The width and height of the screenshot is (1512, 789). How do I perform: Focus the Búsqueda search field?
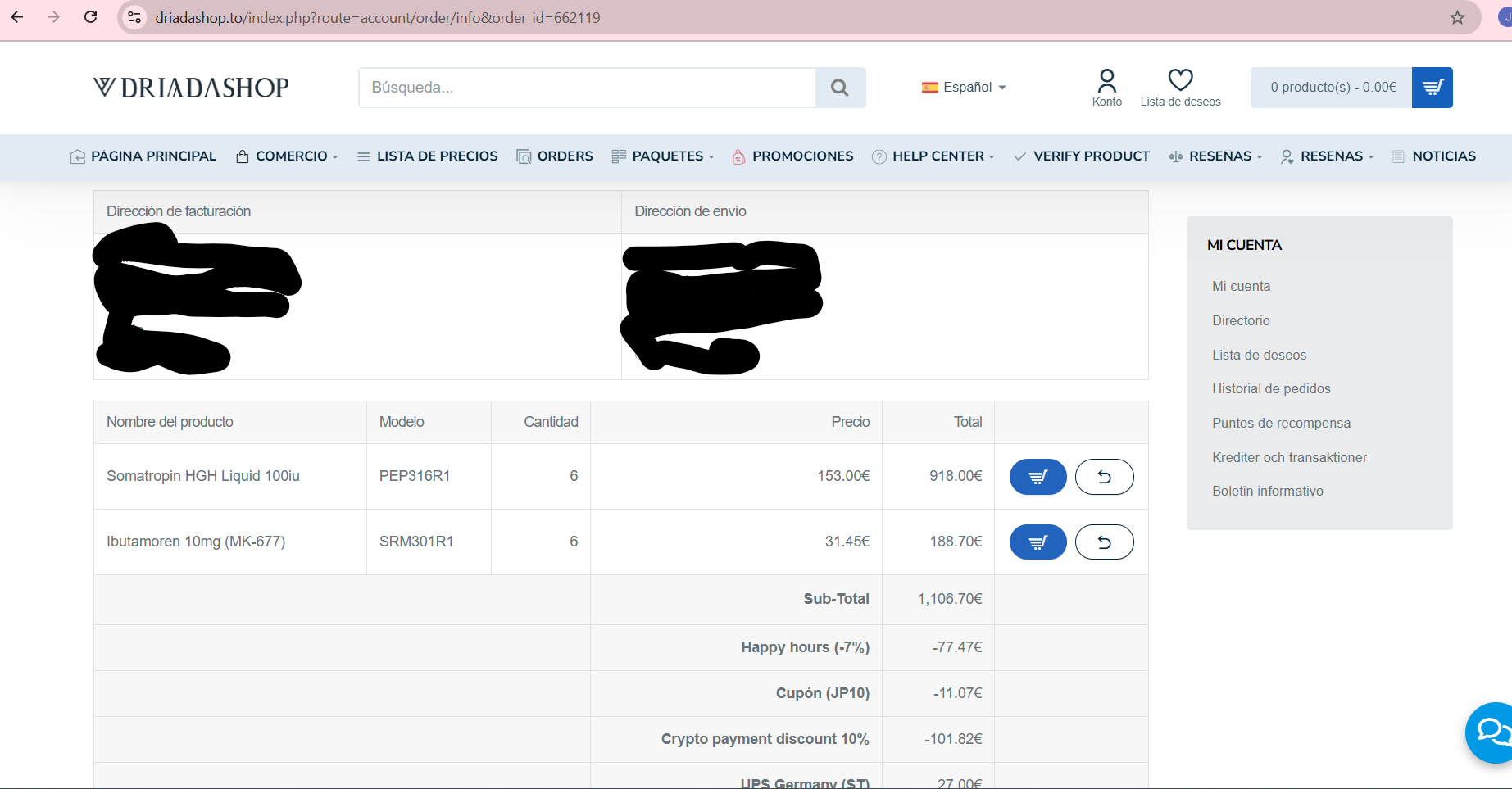[587, 88]
